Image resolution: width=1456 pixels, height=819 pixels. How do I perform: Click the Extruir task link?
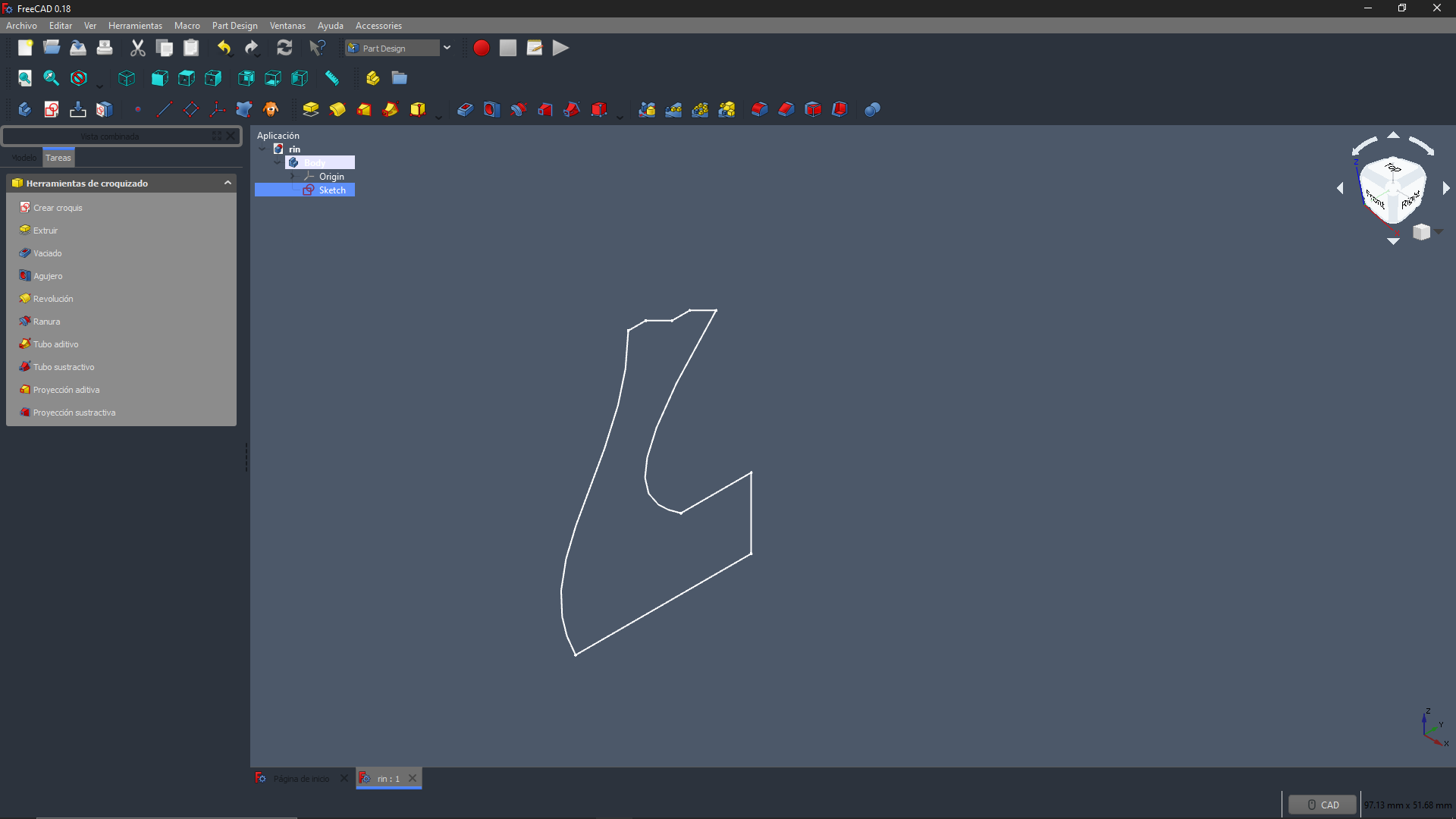coord(45,231)
